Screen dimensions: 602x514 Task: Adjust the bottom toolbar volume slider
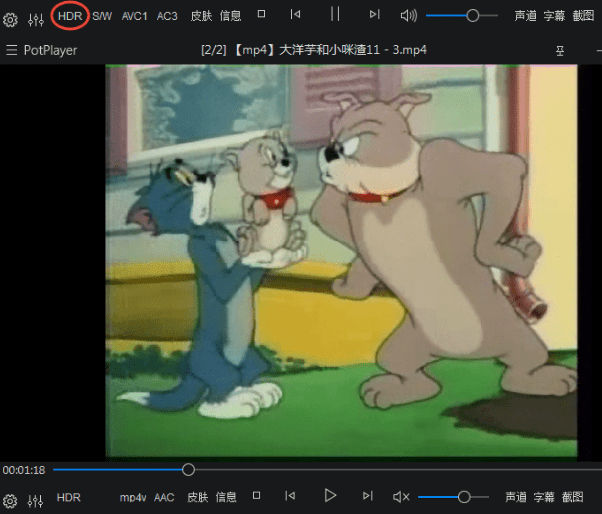pos(453,497)
